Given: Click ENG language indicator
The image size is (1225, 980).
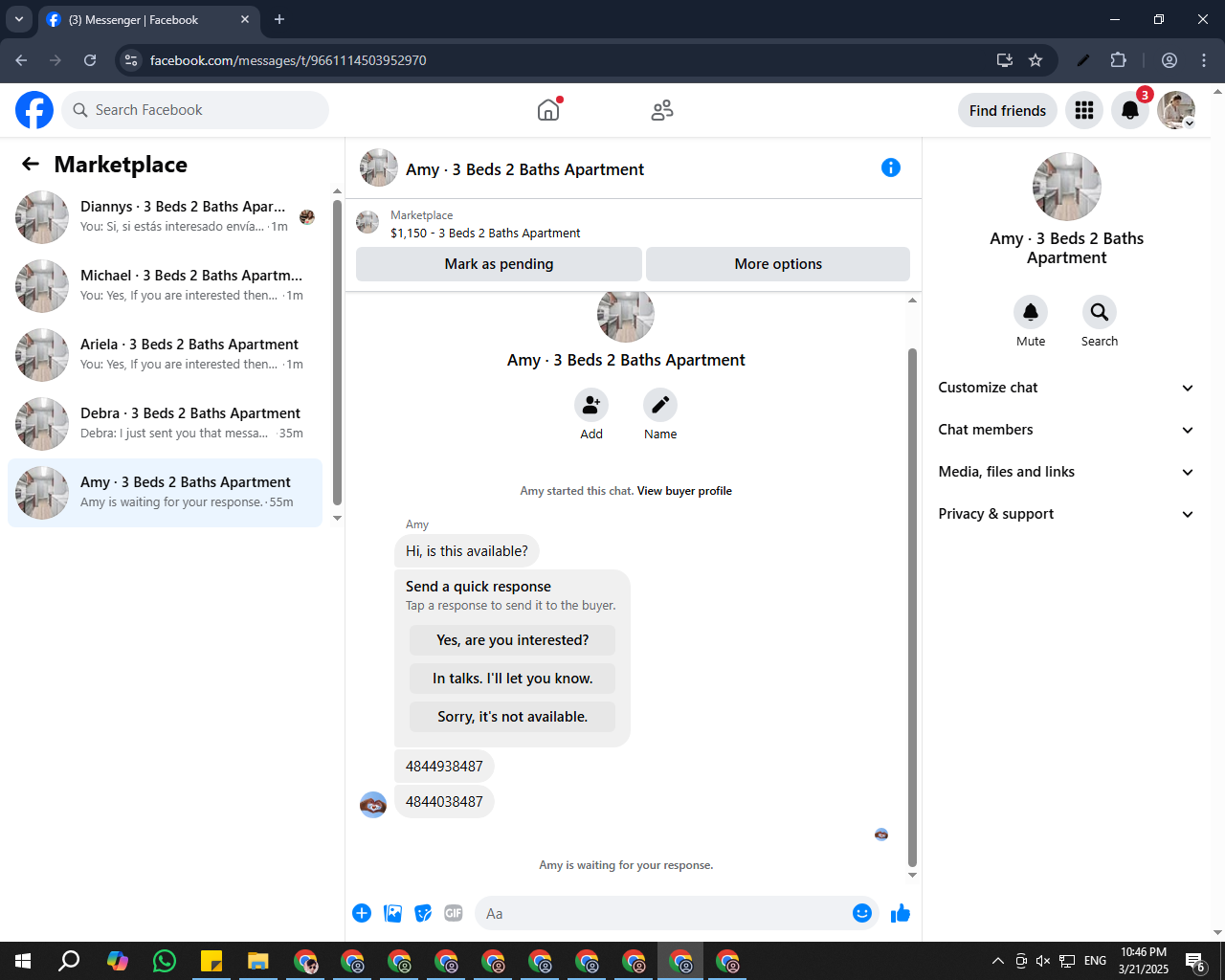Looking at the screenshot, I should (x=1096, y=961).
